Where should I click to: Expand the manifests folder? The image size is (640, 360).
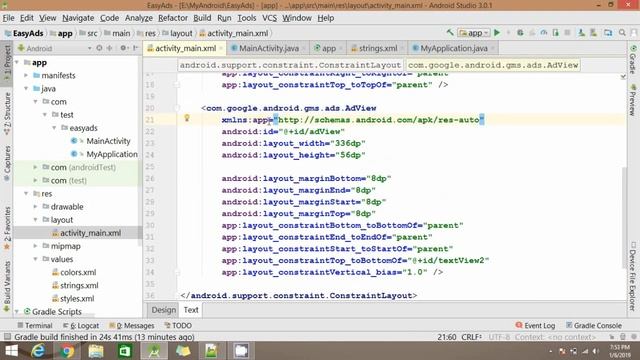[26, 76]
